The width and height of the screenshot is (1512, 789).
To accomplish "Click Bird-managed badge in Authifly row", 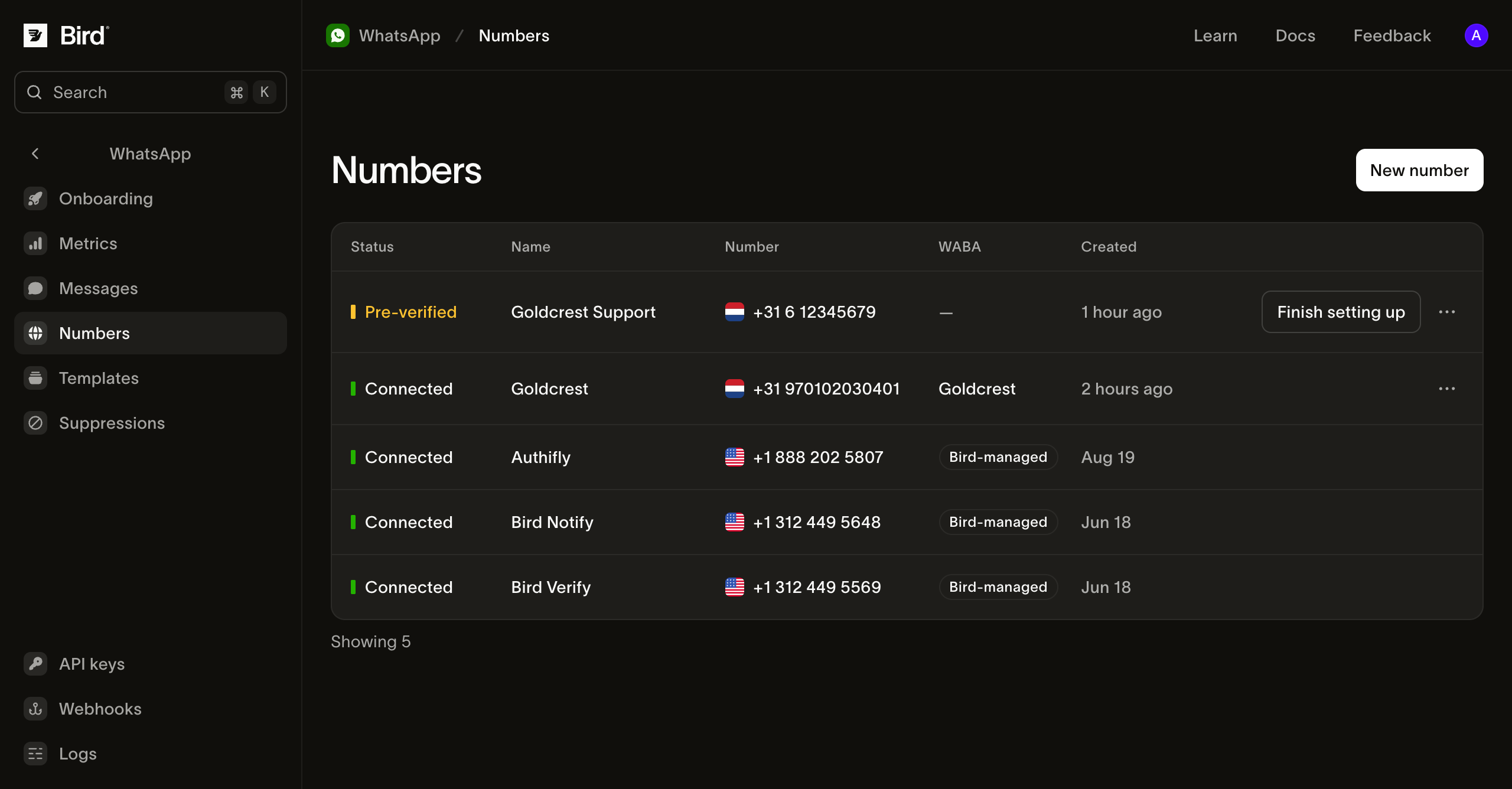I will pos(998,457).
